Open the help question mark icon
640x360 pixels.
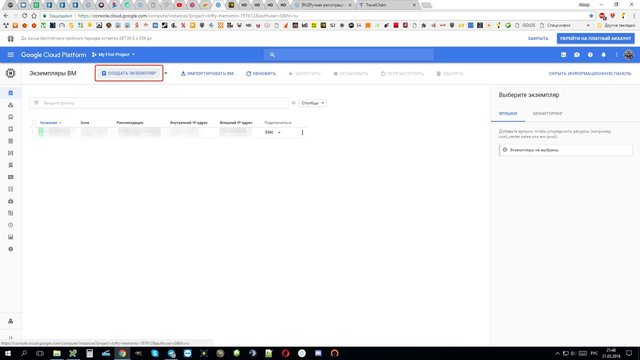[x=590, y=55]
